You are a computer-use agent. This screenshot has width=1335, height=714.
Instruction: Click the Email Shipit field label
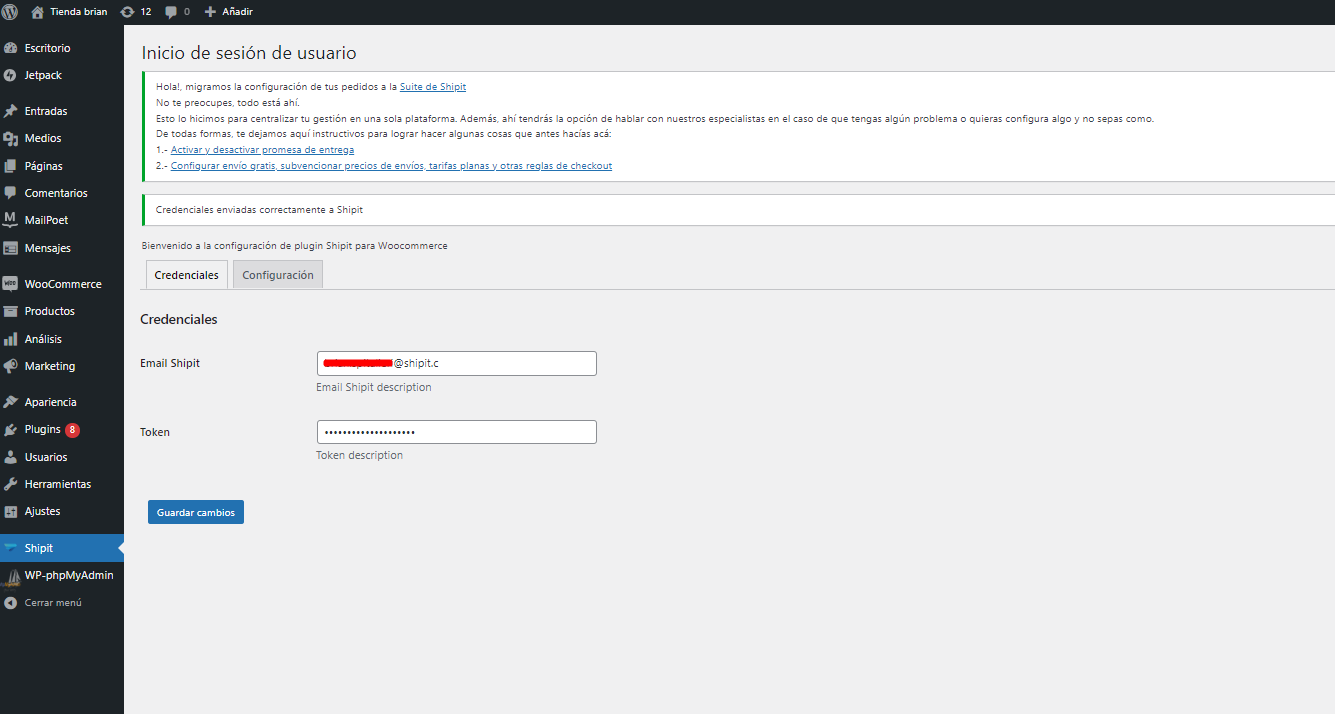click(170, 363)
